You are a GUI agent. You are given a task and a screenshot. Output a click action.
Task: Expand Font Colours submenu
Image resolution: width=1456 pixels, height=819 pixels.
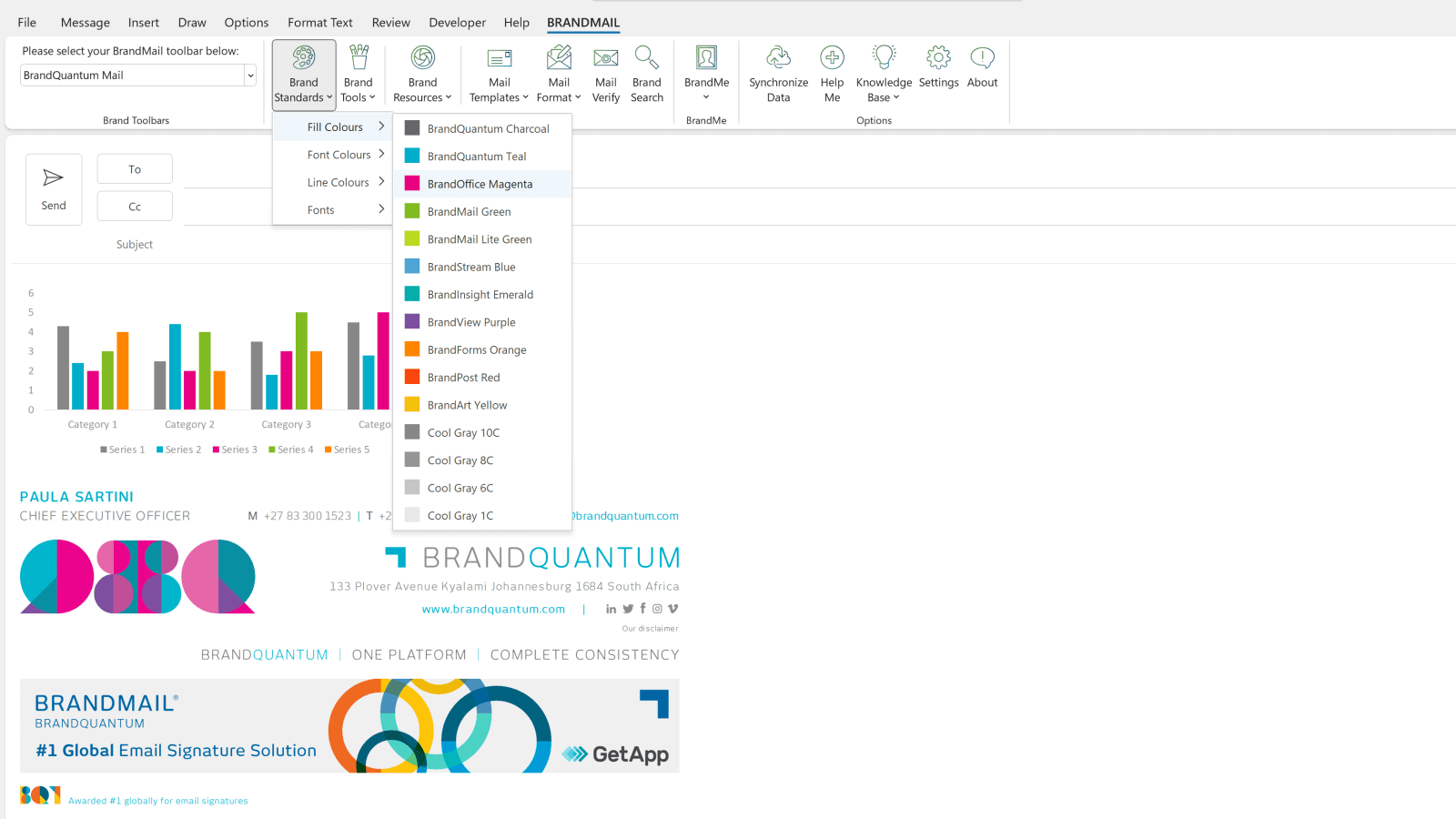point(332,155)
